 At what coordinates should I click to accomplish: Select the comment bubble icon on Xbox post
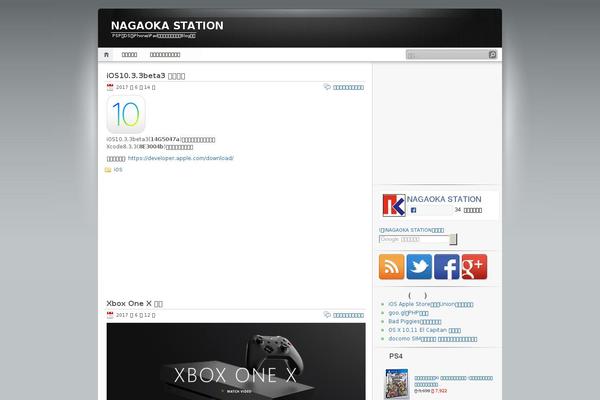(x=327, y=315)
